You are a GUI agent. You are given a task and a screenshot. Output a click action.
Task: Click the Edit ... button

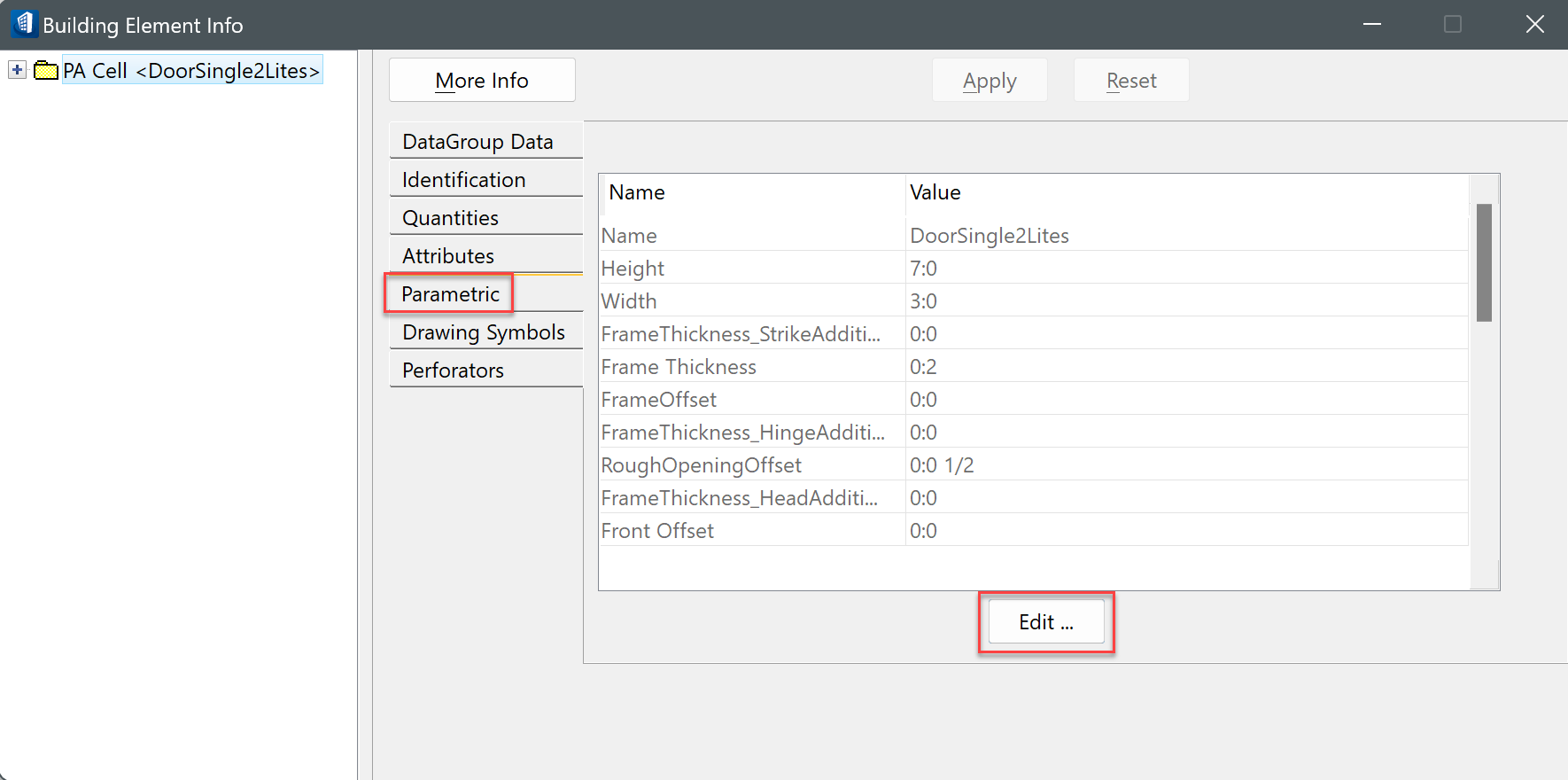point(1046,622)
